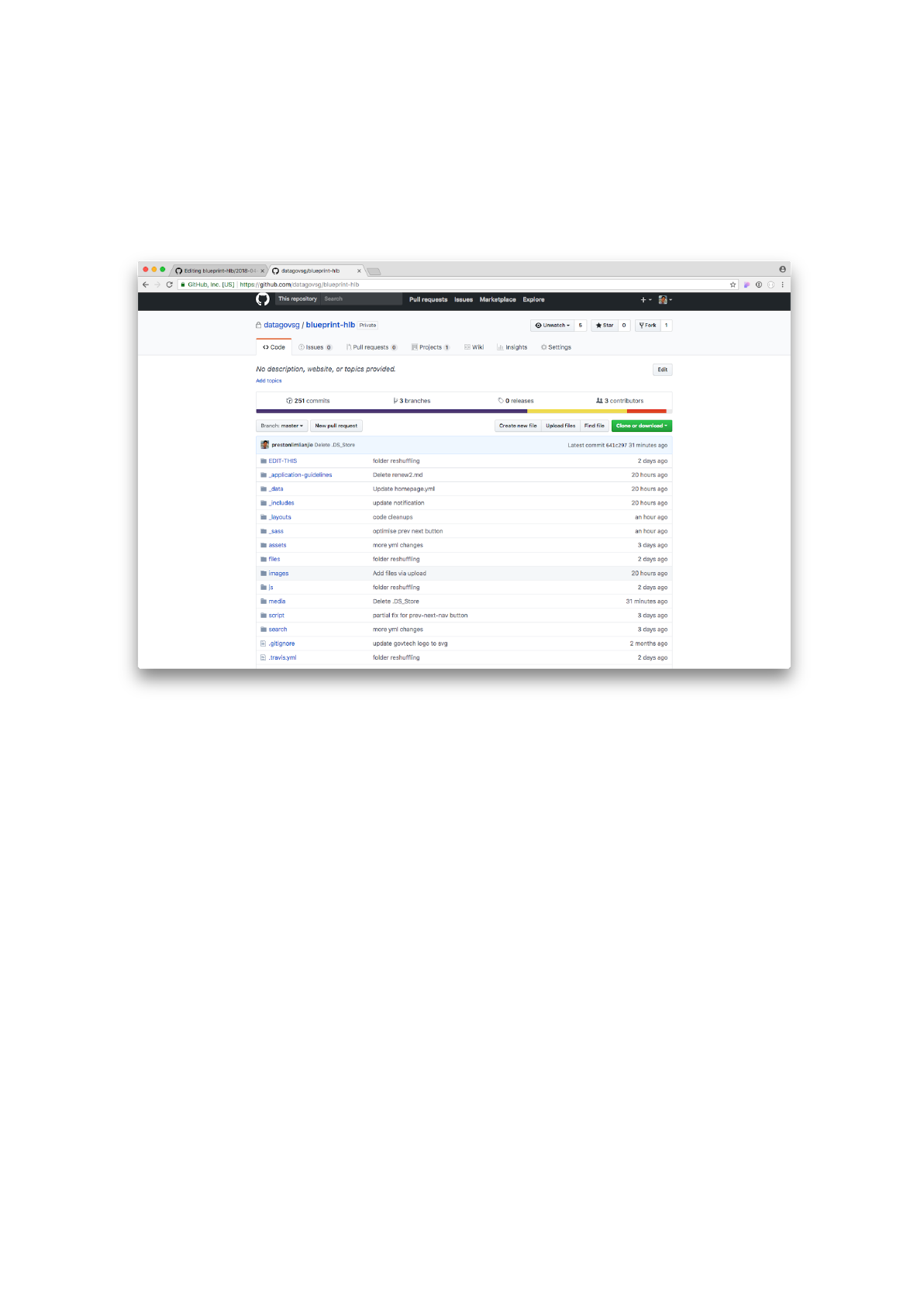Expand the Branch: master dropdown

pyautogui.click(x=282, y=426)
